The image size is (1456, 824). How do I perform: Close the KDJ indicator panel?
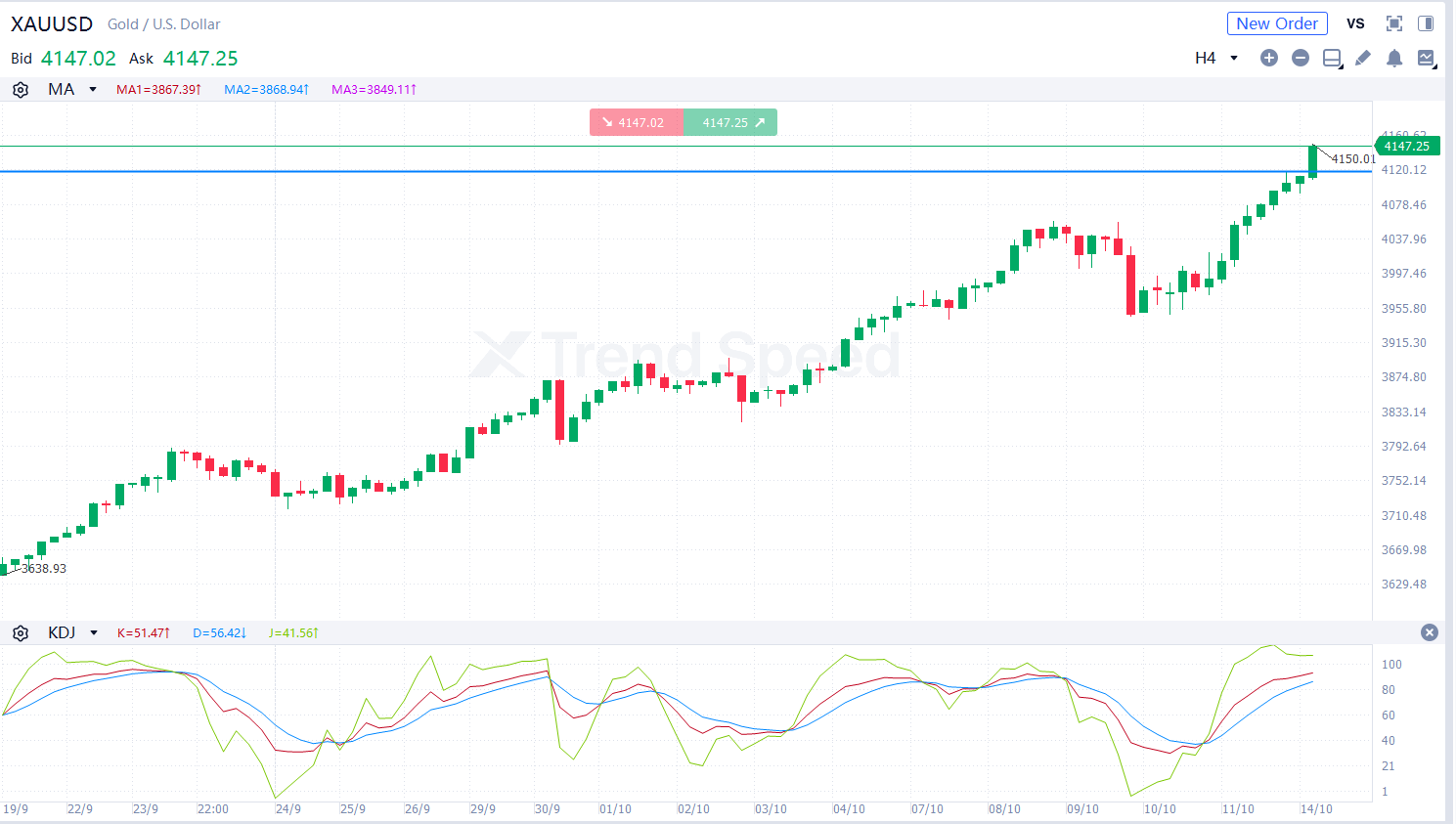[x=1430, y=632]
